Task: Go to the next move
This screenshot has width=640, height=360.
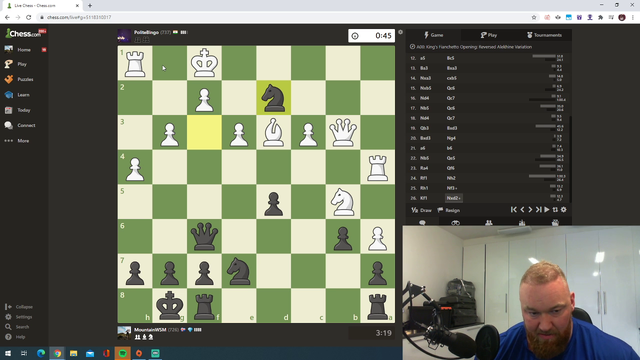Action: pyautogui.click(x=530, y=210)
